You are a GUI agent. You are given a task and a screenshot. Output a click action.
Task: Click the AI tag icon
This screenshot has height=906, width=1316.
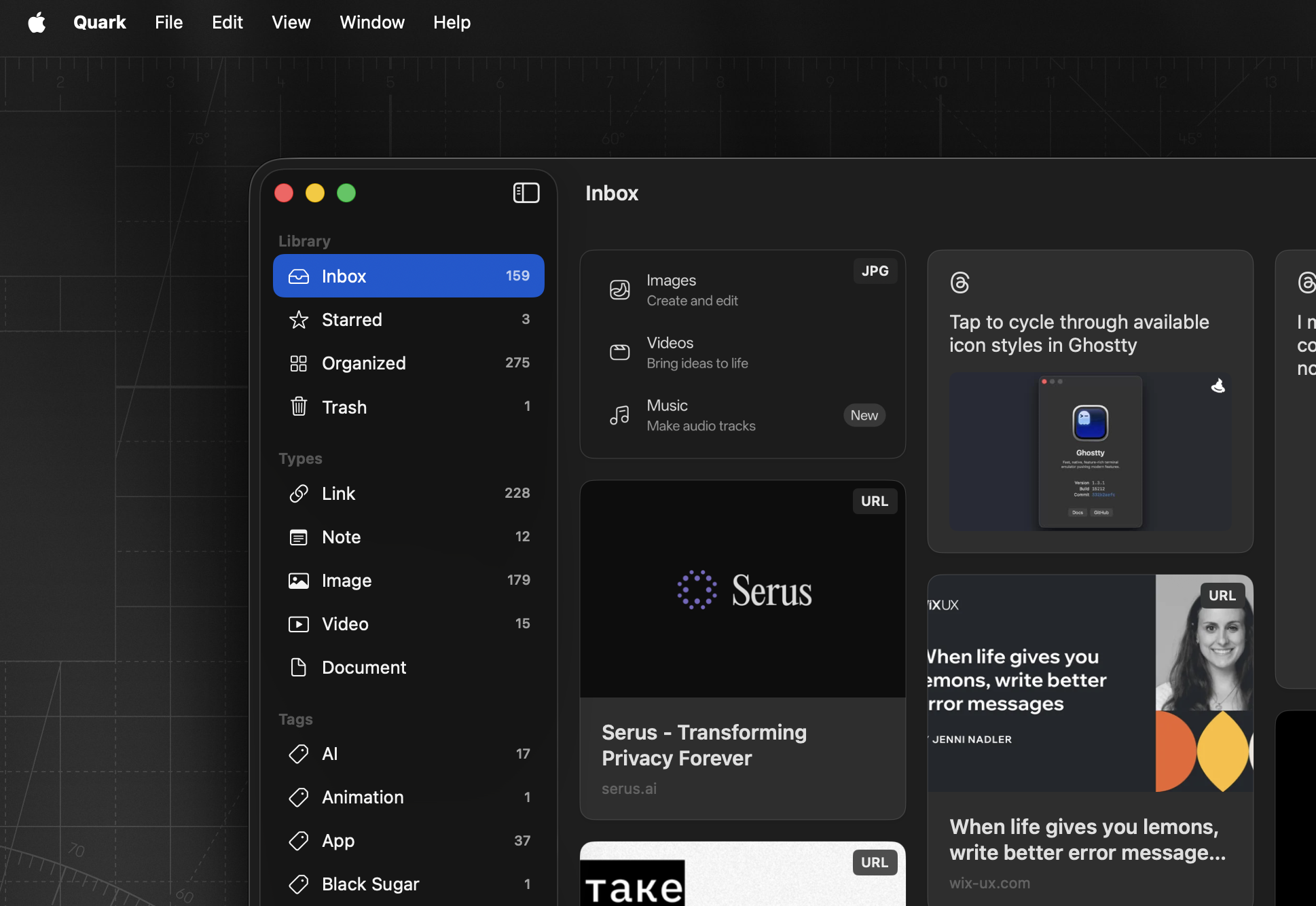299,754
